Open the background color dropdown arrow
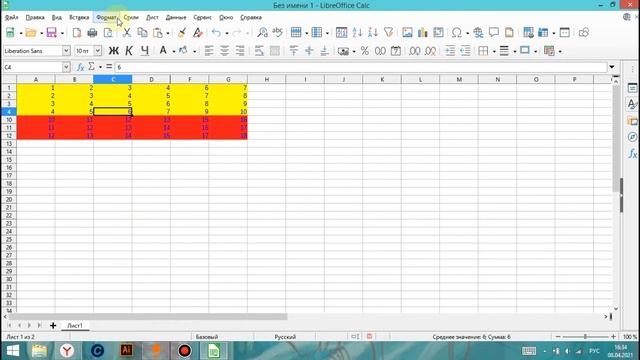Screen dimensions: 640x360 tap(194, 51)
